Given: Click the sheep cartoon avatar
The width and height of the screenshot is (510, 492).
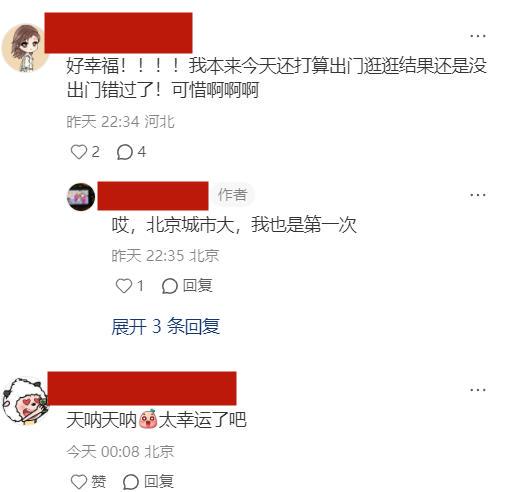Looking at the screenshot, I should click(25, 401).
